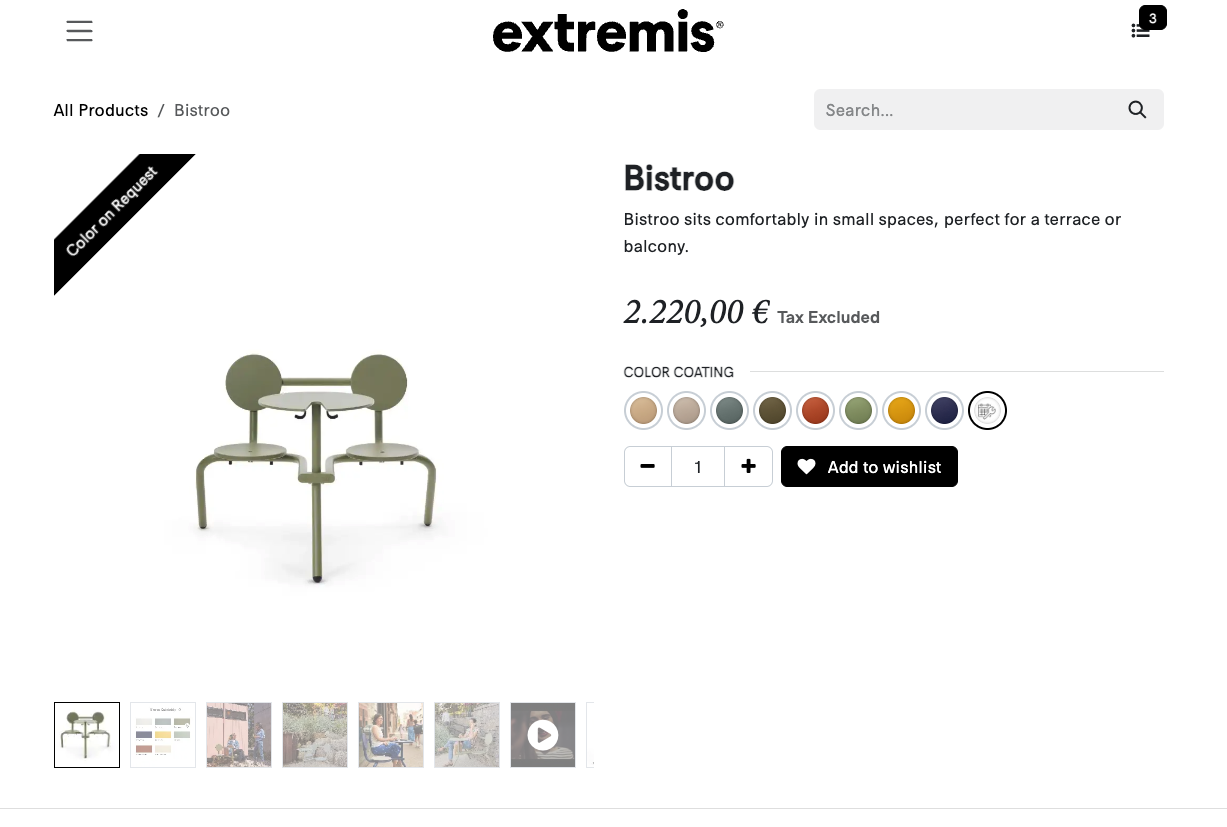Choose the yellow color coating
Image resolution: width=1227 pixels, height=827 pixels.
[x=902, y=410]
